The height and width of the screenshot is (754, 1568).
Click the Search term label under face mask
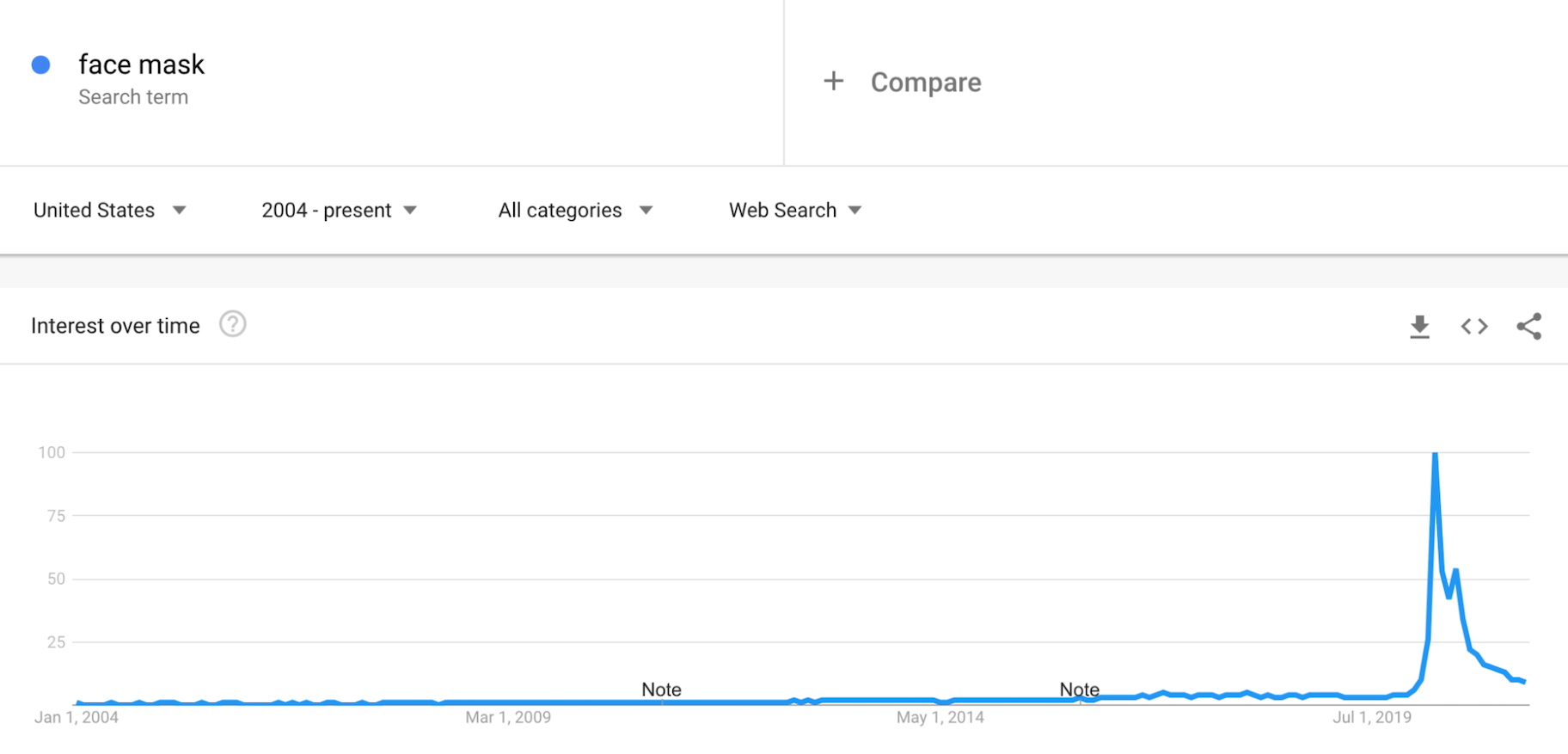point(133,96)
